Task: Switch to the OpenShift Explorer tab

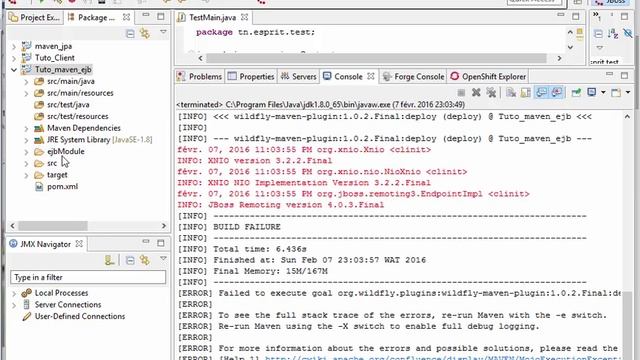Action: coord(488,76)
